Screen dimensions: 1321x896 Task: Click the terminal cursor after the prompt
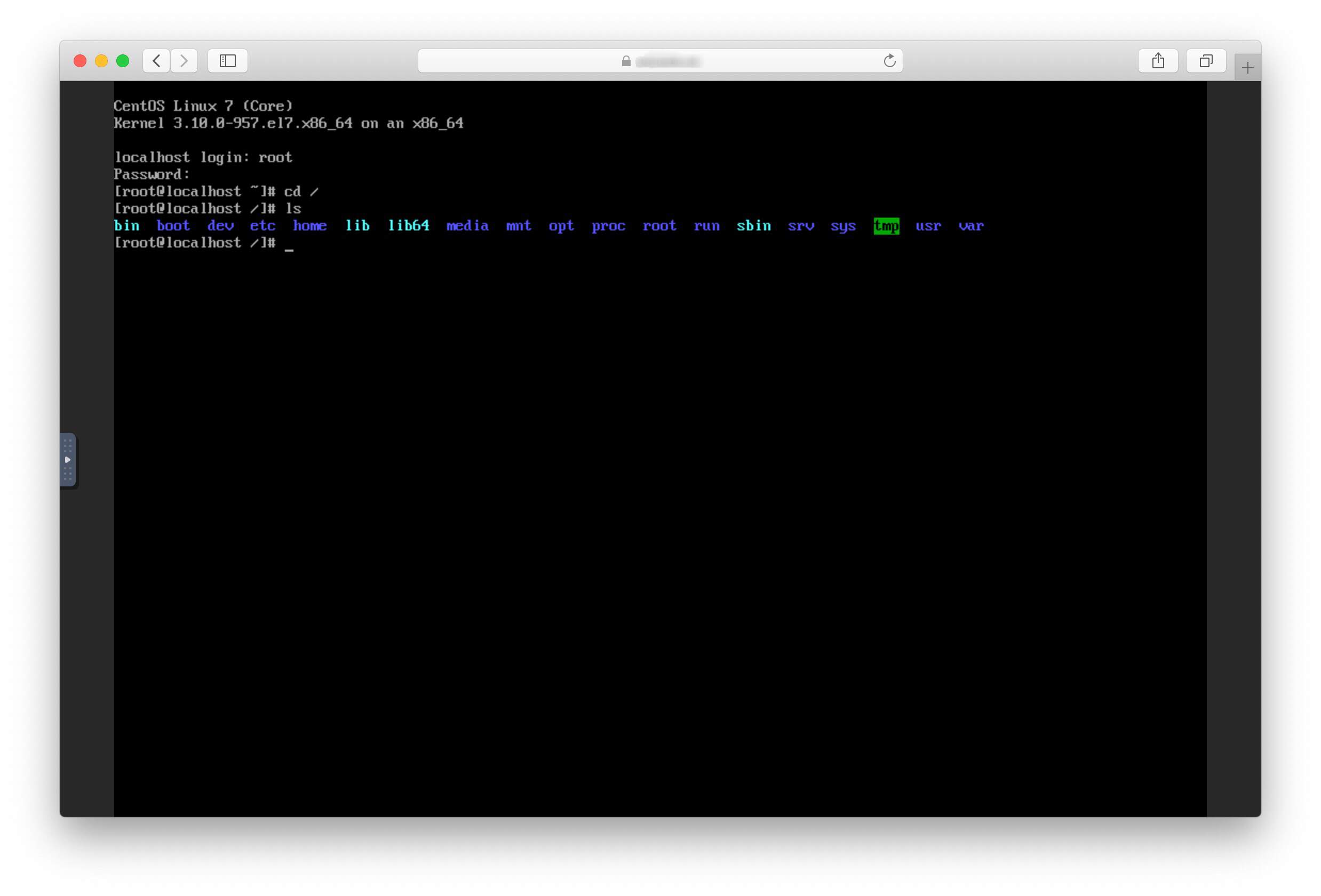289,249
